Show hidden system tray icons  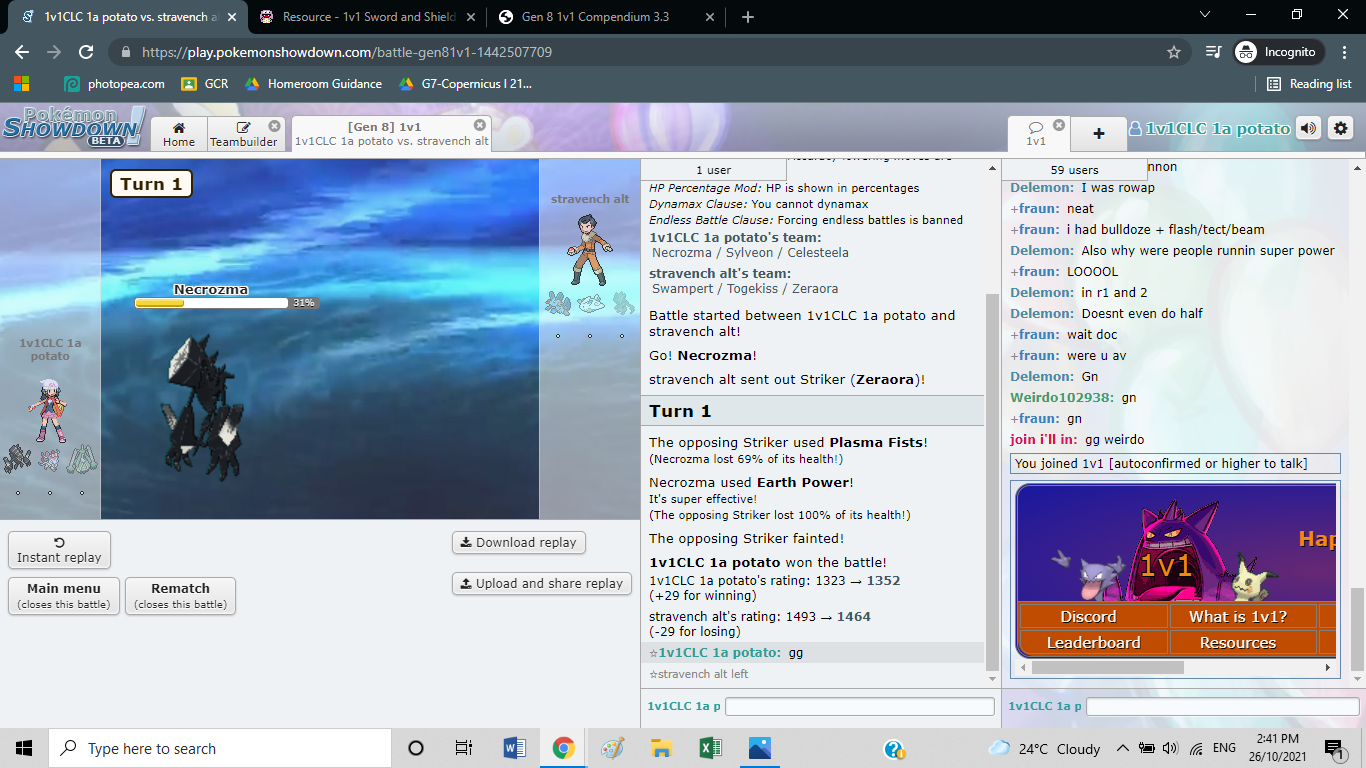(1122, 748)
